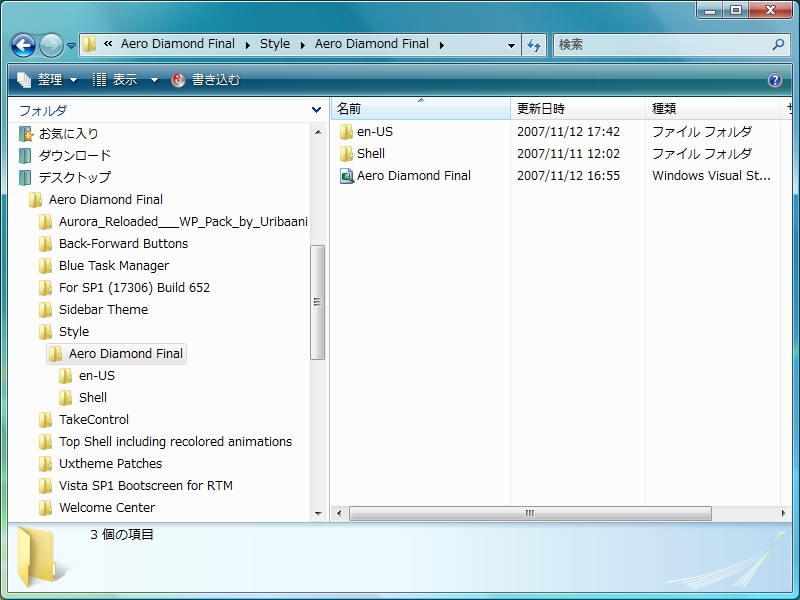800x600 pixels.
Task: Select お気に入り in the folder tree
Action: coord(59,134)
